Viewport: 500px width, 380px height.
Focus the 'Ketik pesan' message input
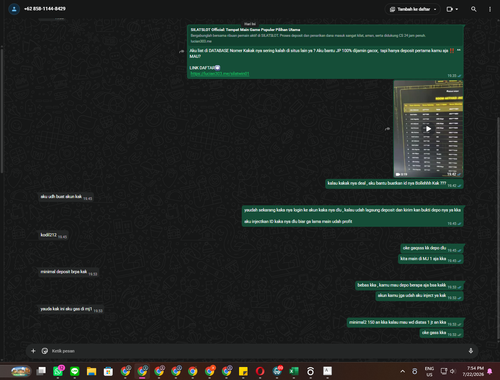257,351
